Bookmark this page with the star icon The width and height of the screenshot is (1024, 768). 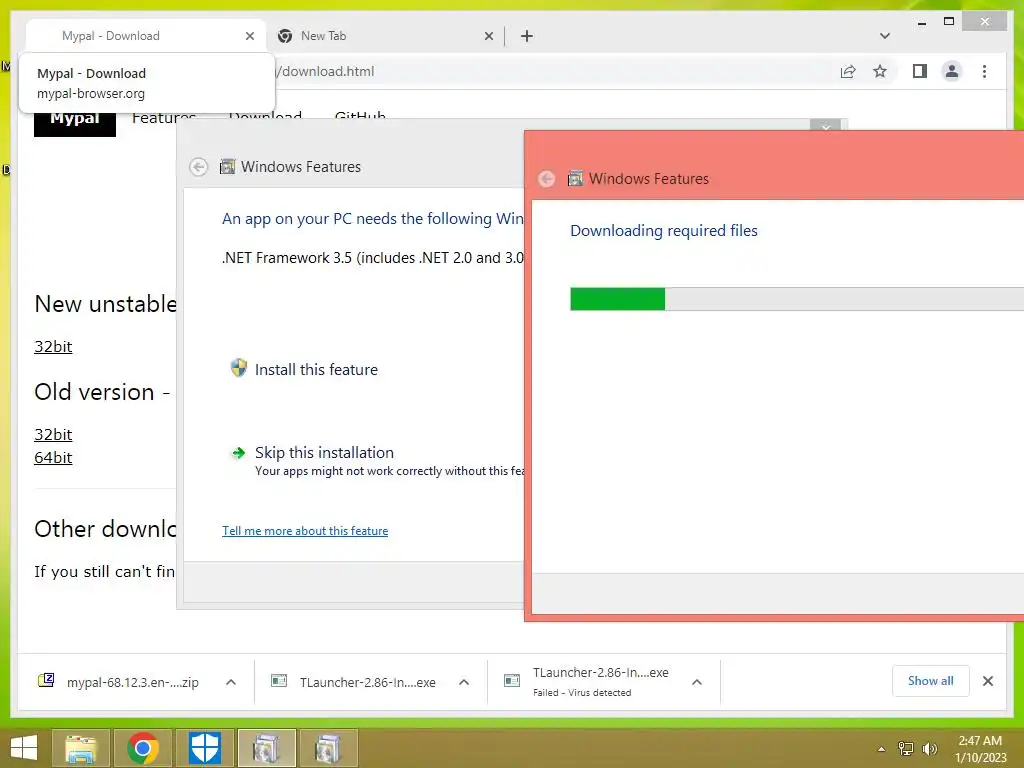(x=880, y=71)
